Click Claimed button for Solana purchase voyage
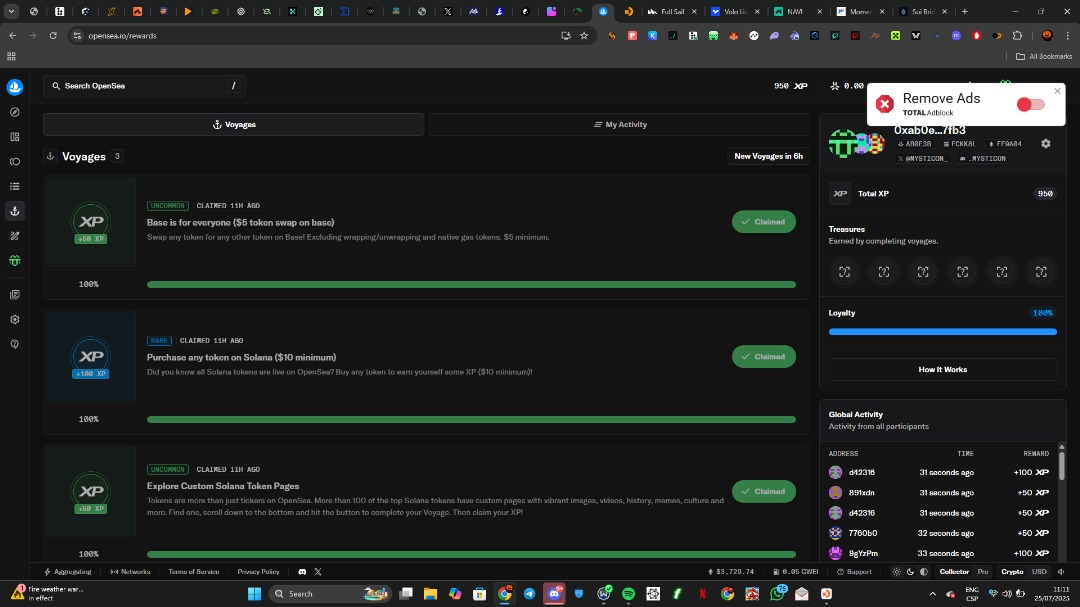The width and height of the screenshot is (1080, 607). click(763, 357)
